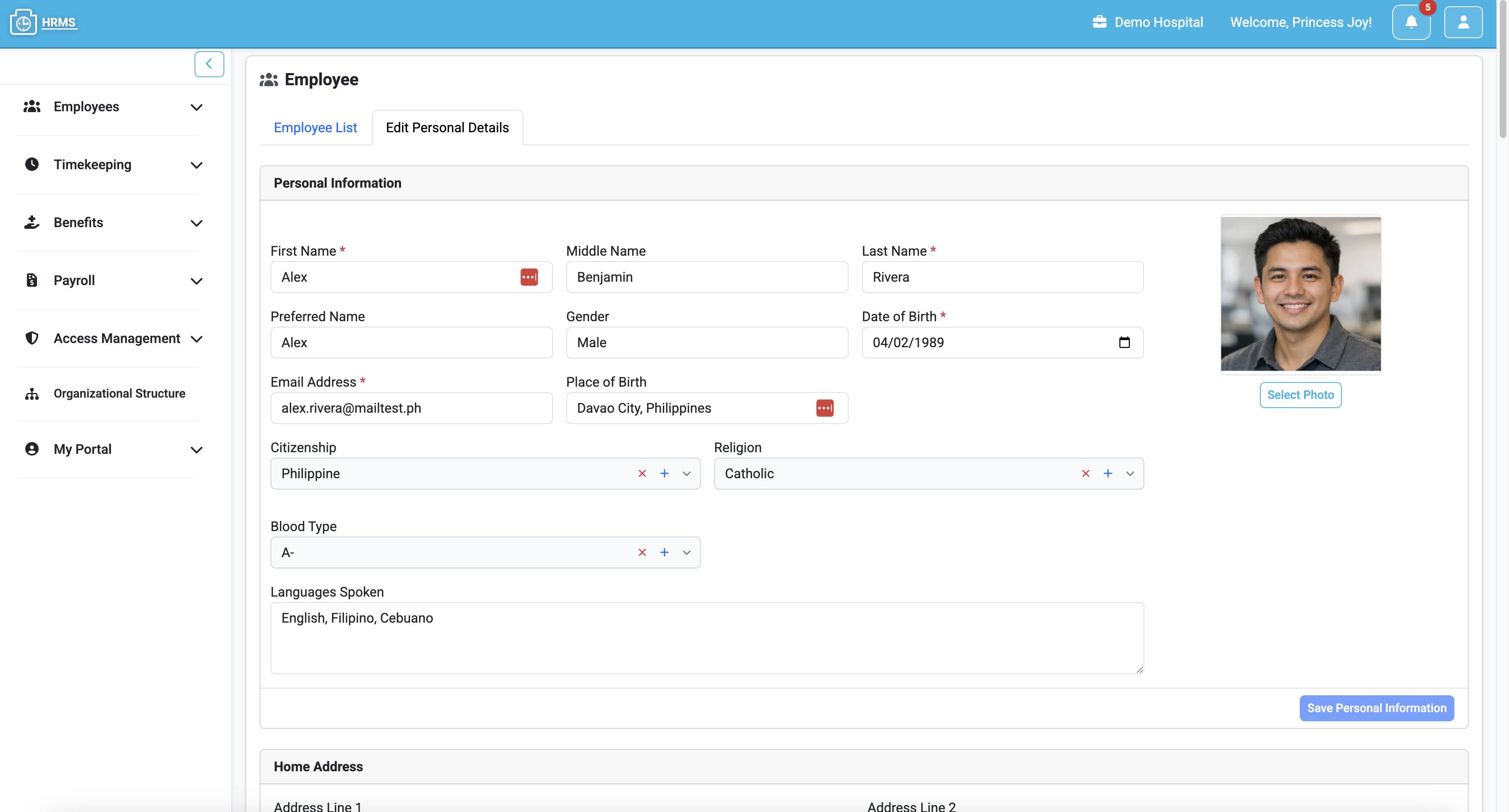Expand the Timekeeping menu chevron

click(197, 165)
